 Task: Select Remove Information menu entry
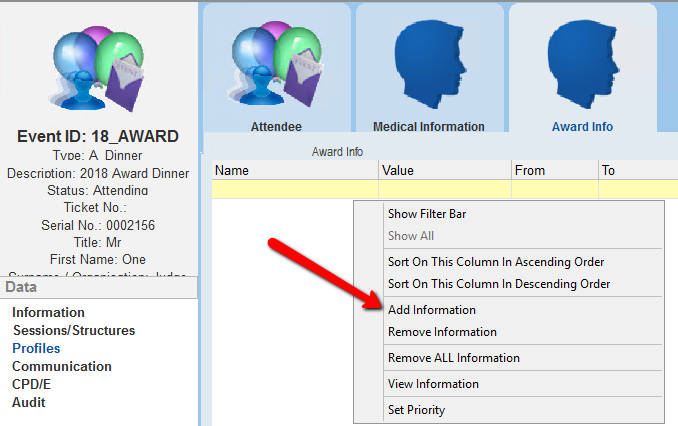coord(442,332)
